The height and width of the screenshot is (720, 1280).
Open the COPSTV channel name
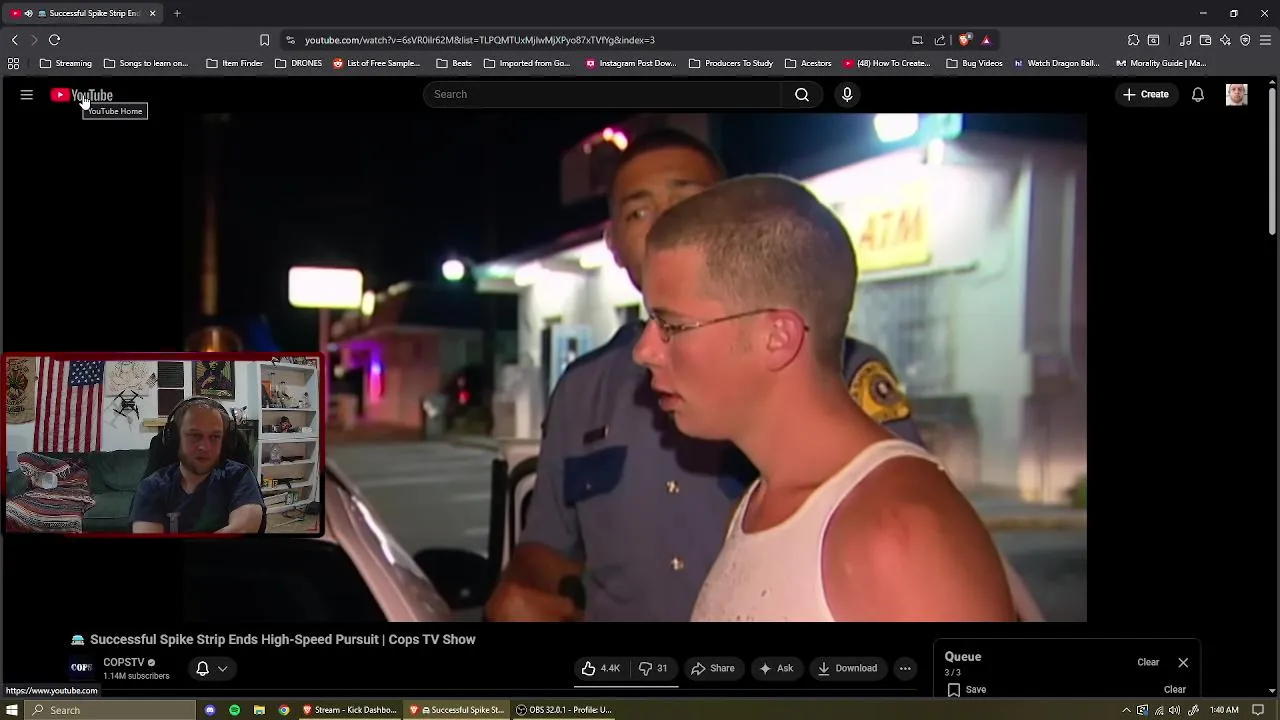click(x=124, y=662)
